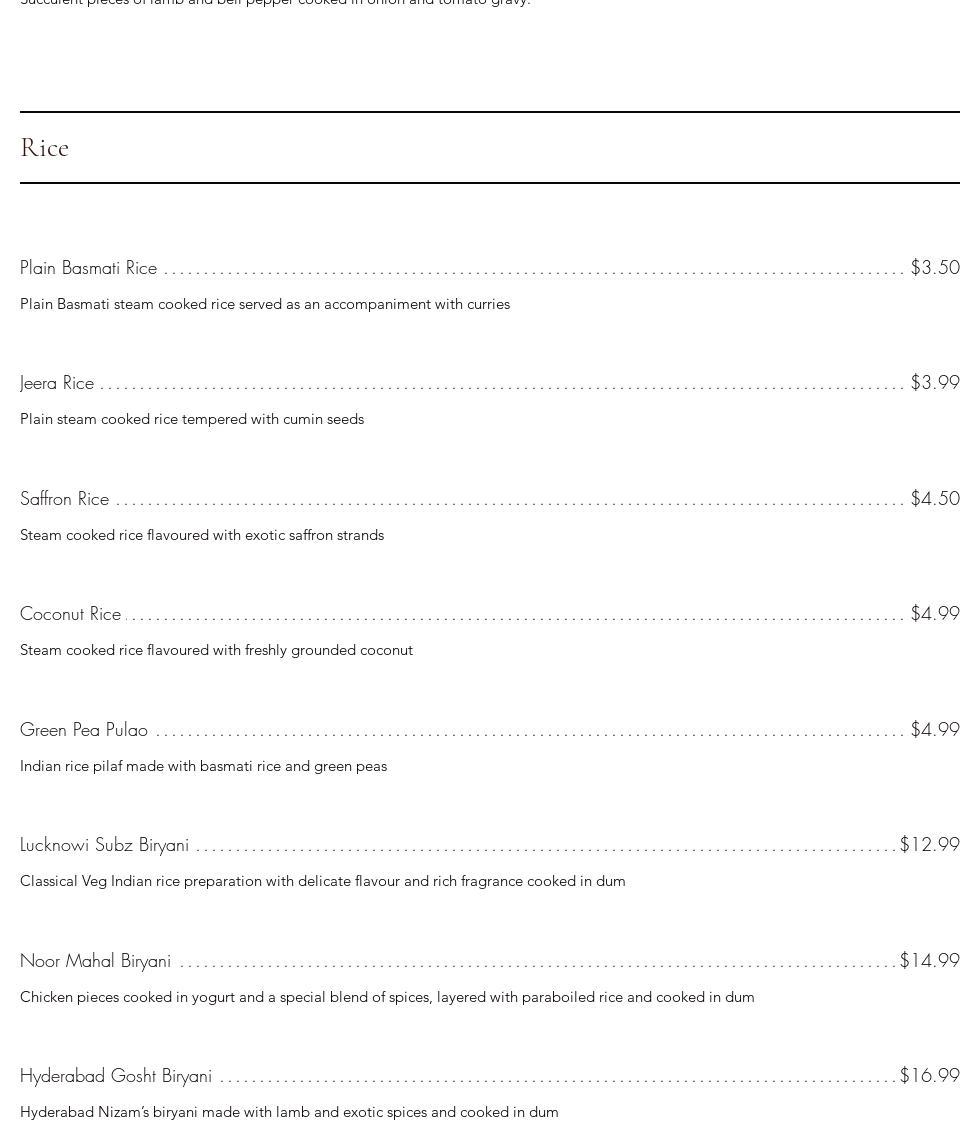Click the $12.99 price for Lucknowi Subz Biryani

(x=929, y=845)
